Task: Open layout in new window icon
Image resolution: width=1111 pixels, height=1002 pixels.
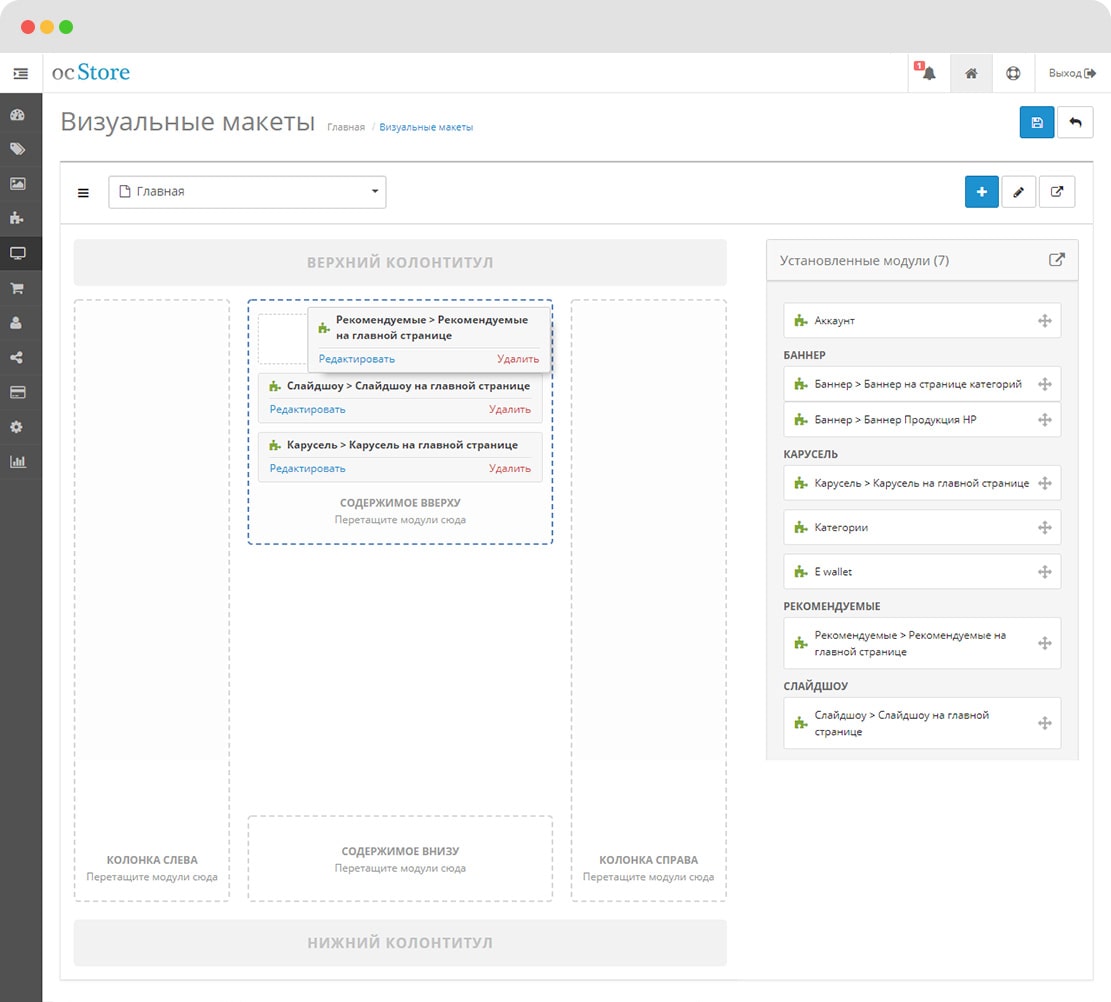Action: click(x=1056, y=192)
